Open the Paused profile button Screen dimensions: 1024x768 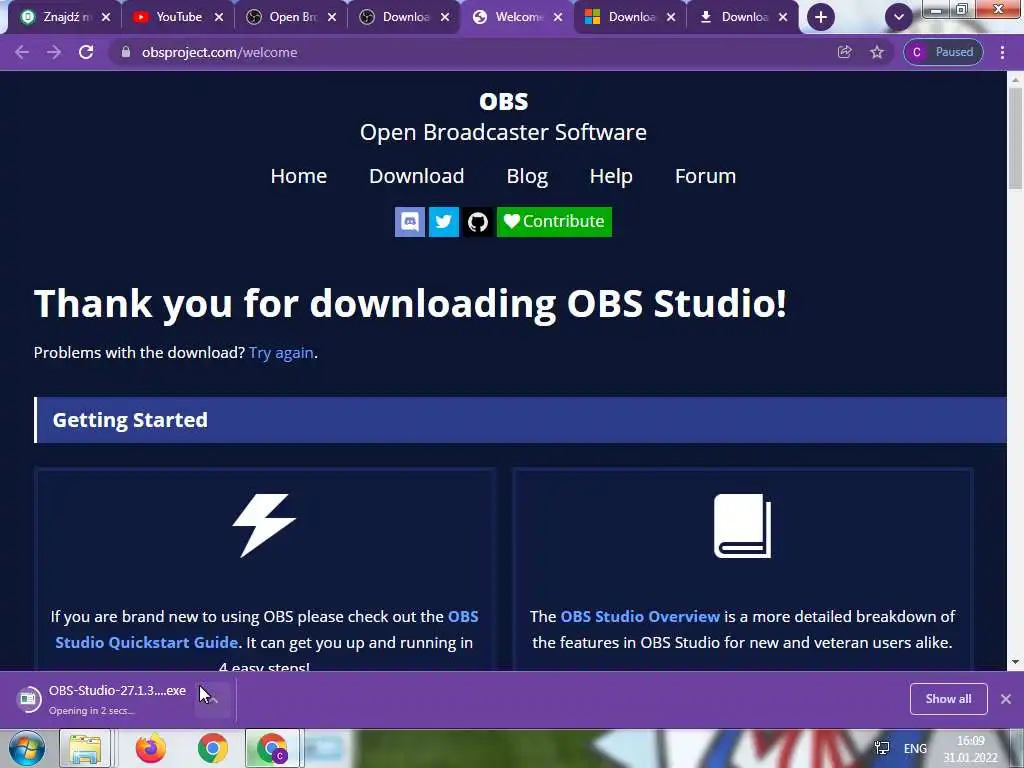tap(942, 52)
